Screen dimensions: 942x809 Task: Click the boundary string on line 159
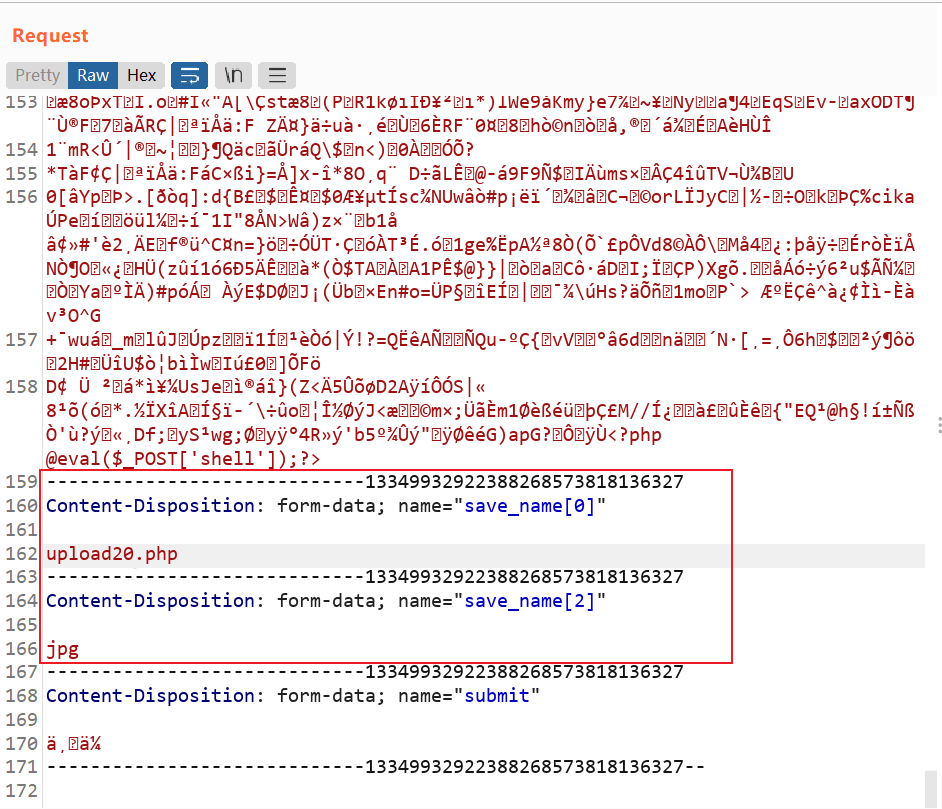(x=365, y=482)
